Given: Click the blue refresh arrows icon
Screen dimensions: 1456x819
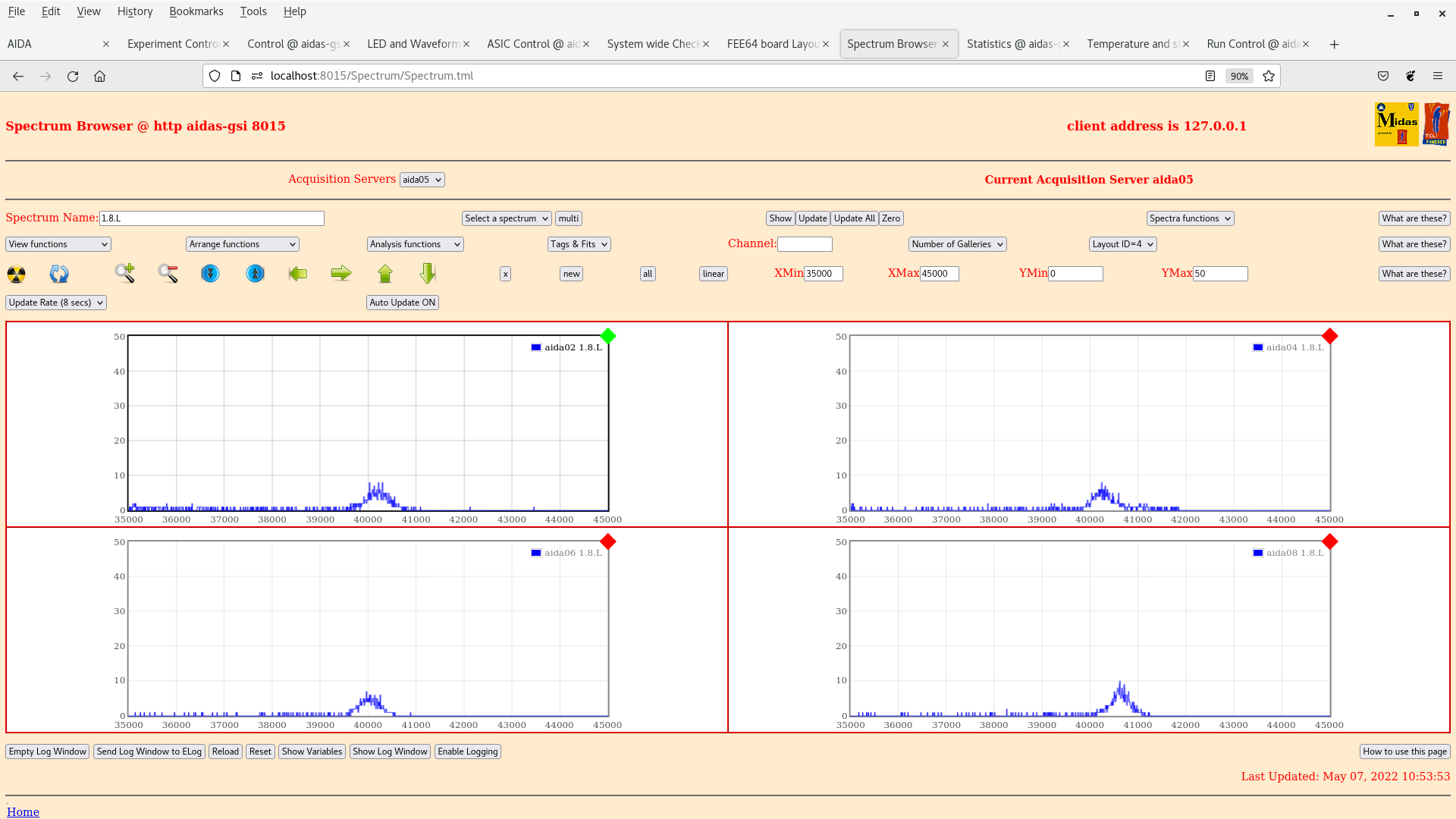Looking at the screenshot, I should pos(59,274).
